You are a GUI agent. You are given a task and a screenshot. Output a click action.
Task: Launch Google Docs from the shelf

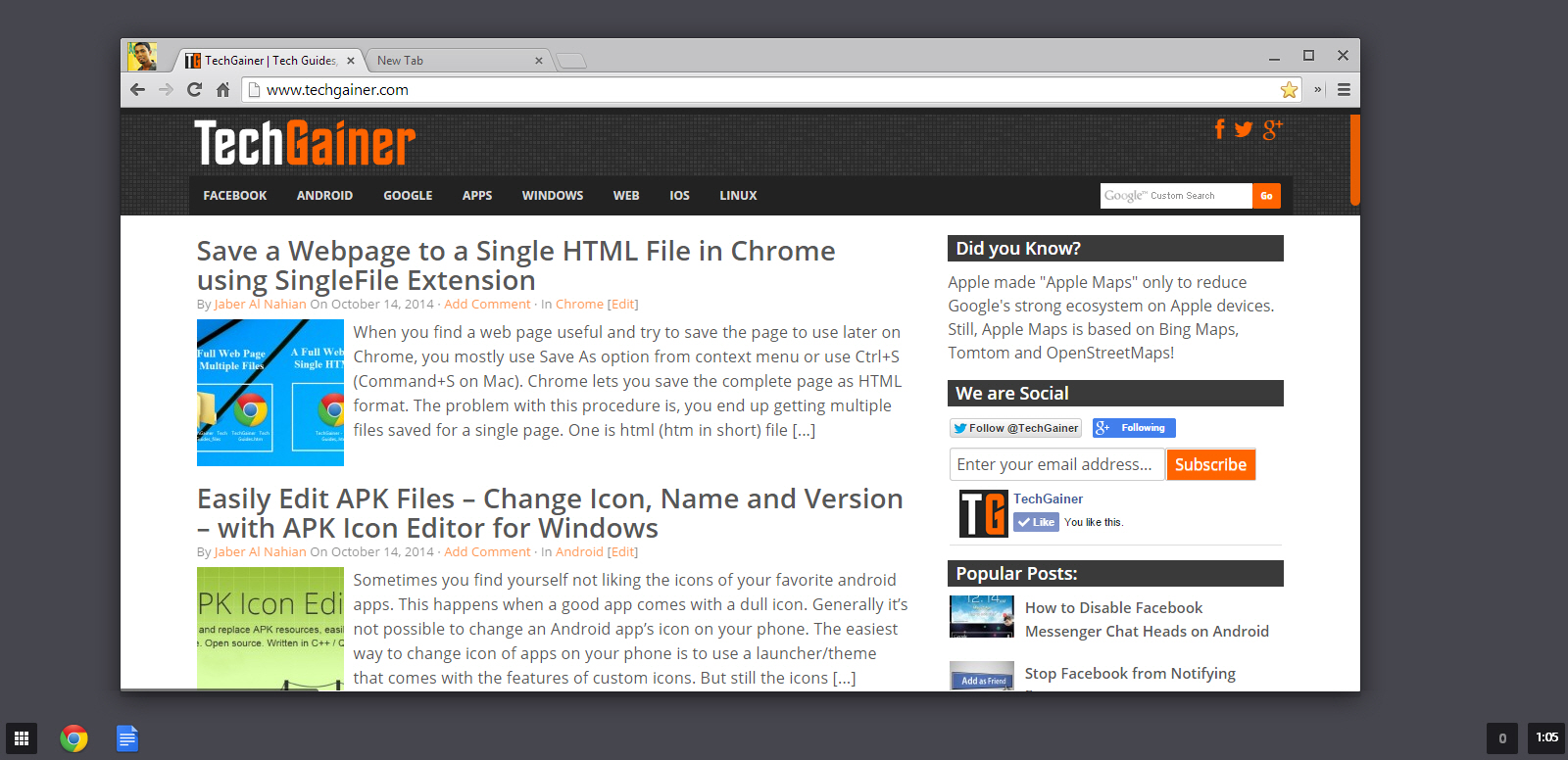(127, 738)
